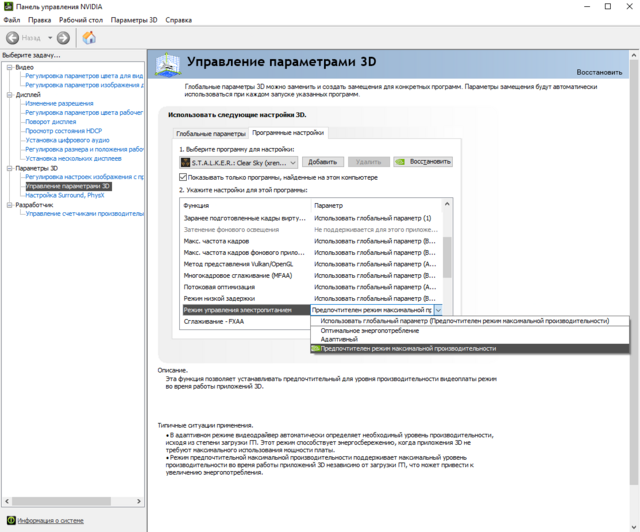Open the "Параметры 3D" menu

133,20
